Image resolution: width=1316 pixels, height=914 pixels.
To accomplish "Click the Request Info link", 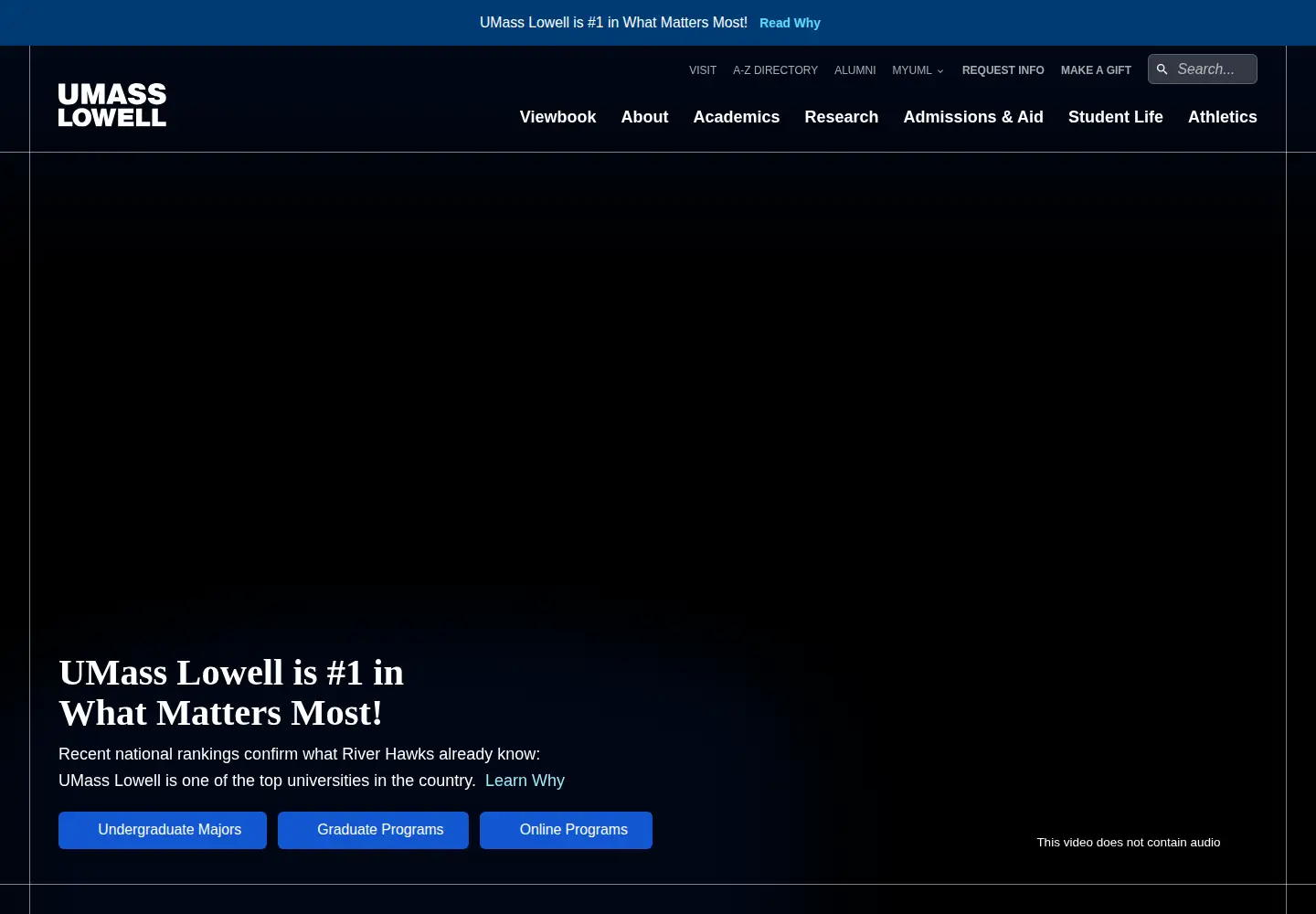I will click(x=1003, y=70).
